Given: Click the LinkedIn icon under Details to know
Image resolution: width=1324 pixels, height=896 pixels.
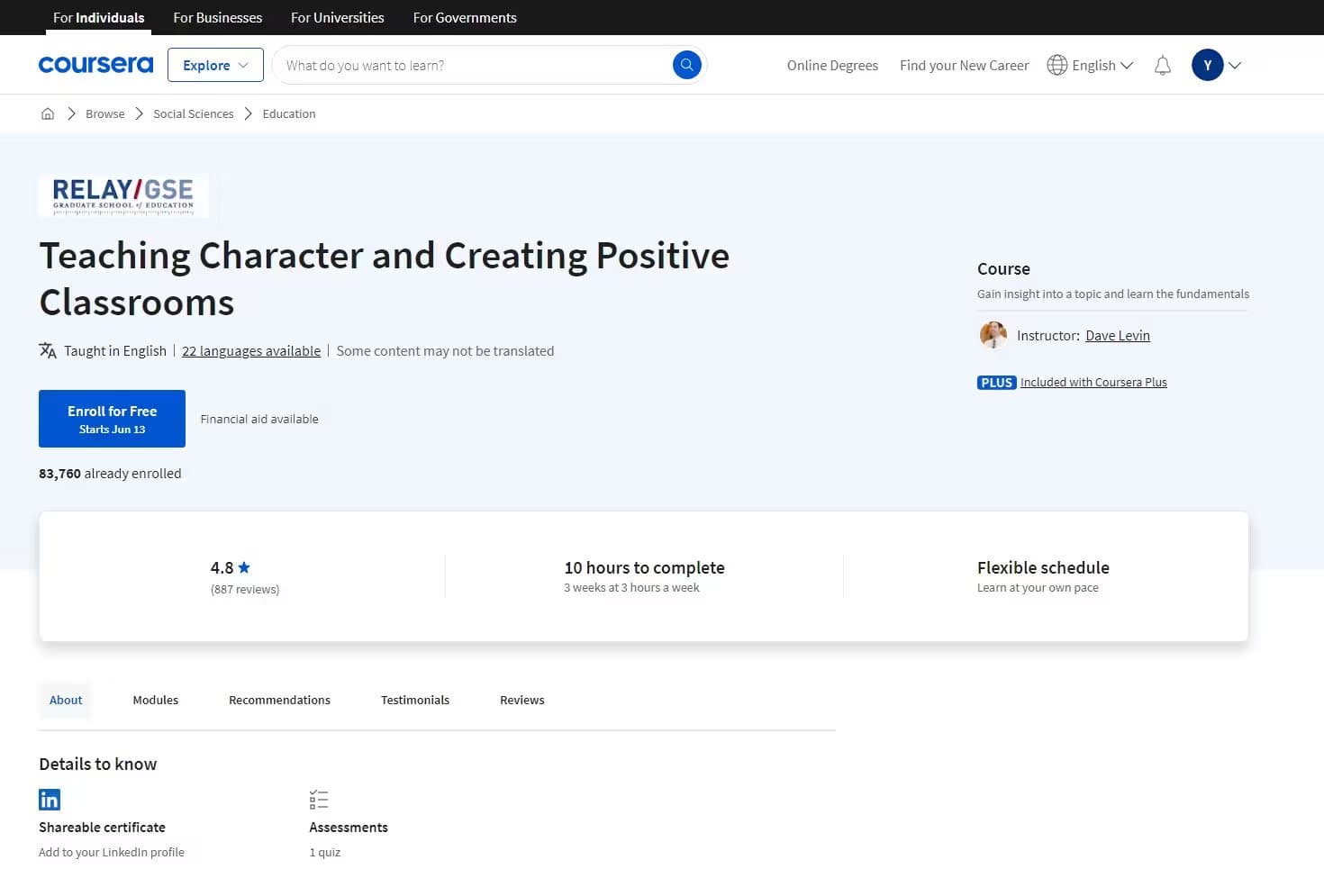Looking at the screenshot, I should (x=50, y=800).
